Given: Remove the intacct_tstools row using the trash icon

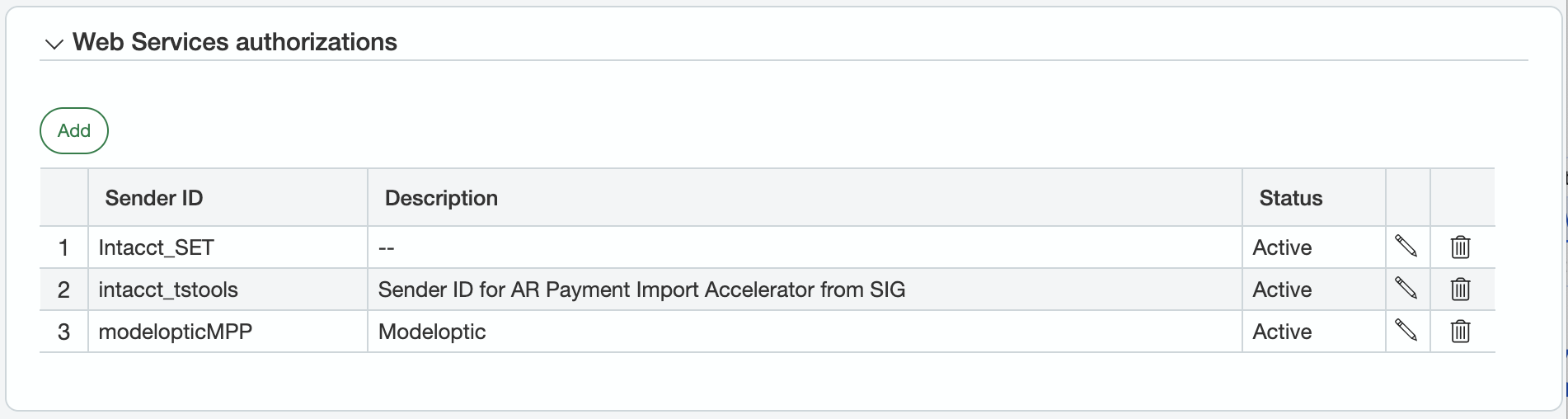Looking at the screenshot, I should [x=1460, y=289].
